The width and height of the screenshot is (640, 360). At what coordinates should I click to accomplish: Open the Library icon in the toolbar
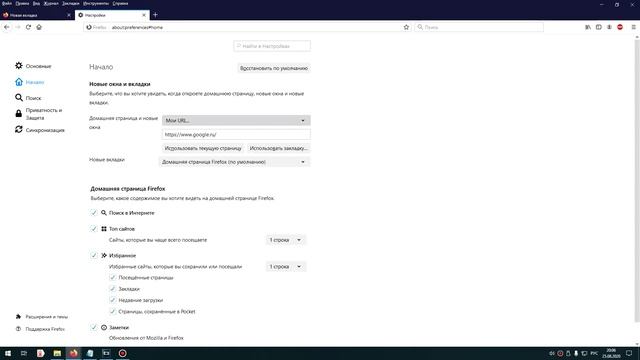click(588, 27)
